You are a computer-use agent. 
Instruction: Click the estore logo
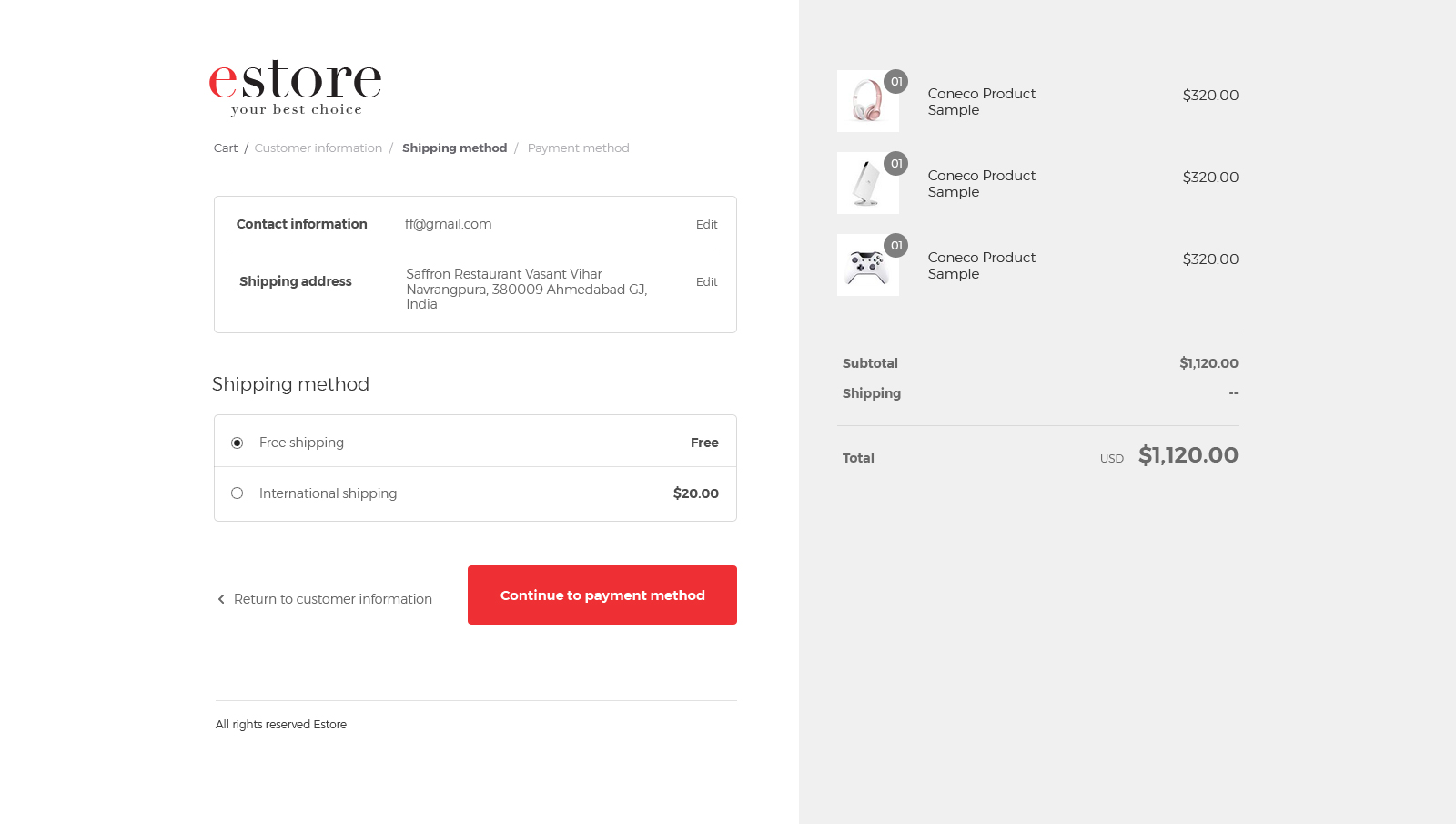295,87
